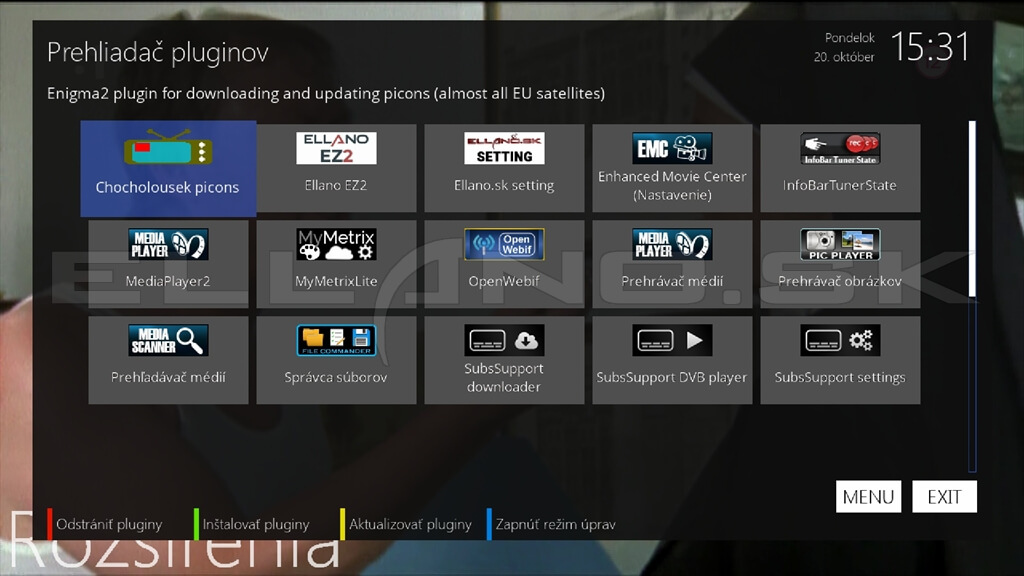Screen dimensions: 1024x576
Task: Click red Odstrániť pluginy option
Action: [x=109, y=524]
